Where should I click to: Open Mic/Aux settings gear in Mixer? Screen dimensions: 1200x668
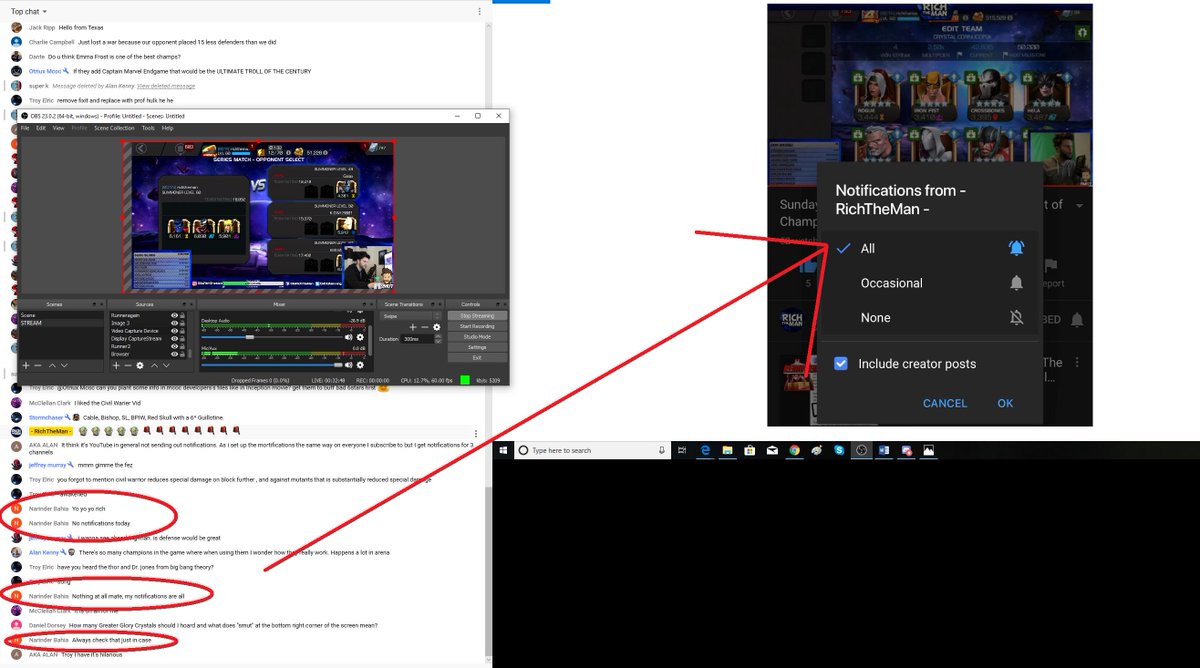pos(360,365)
